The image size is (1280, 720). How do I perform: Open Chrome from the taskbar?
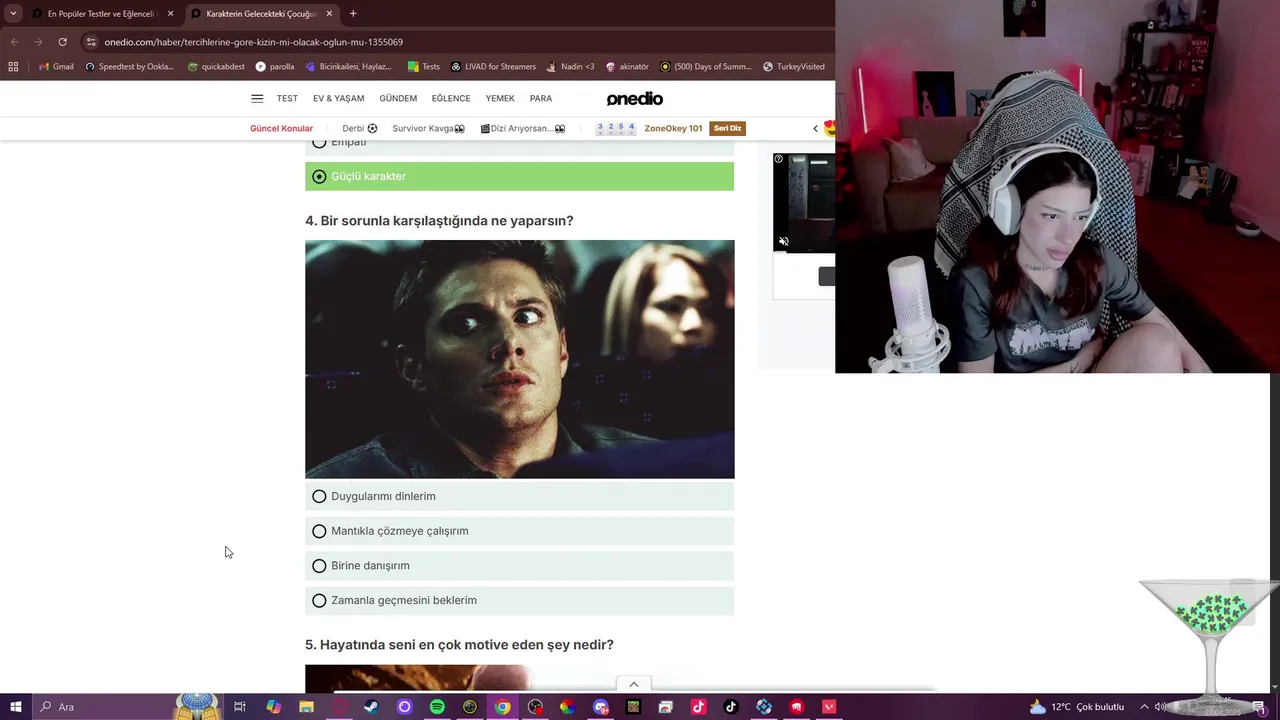(503, 707)
